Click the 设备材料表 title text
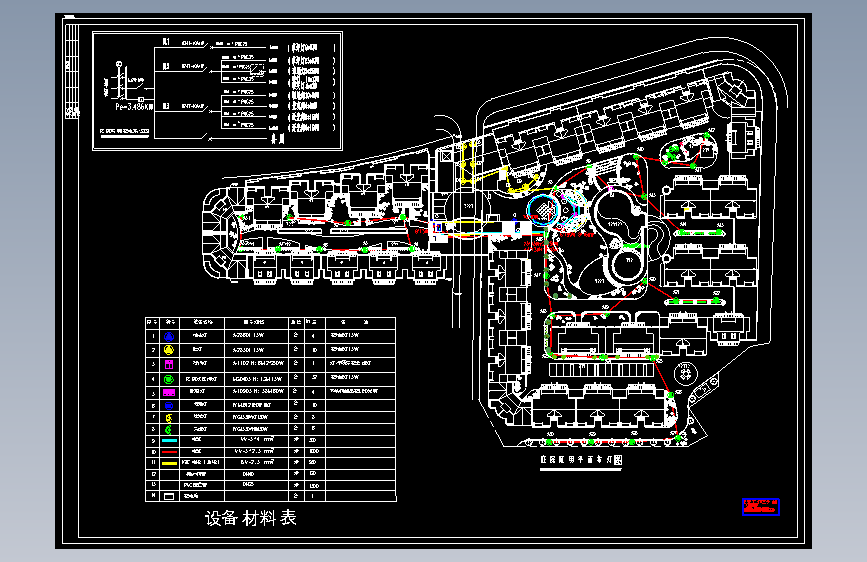The height and width of the screenshot is (562, 867). click(251, 518)
